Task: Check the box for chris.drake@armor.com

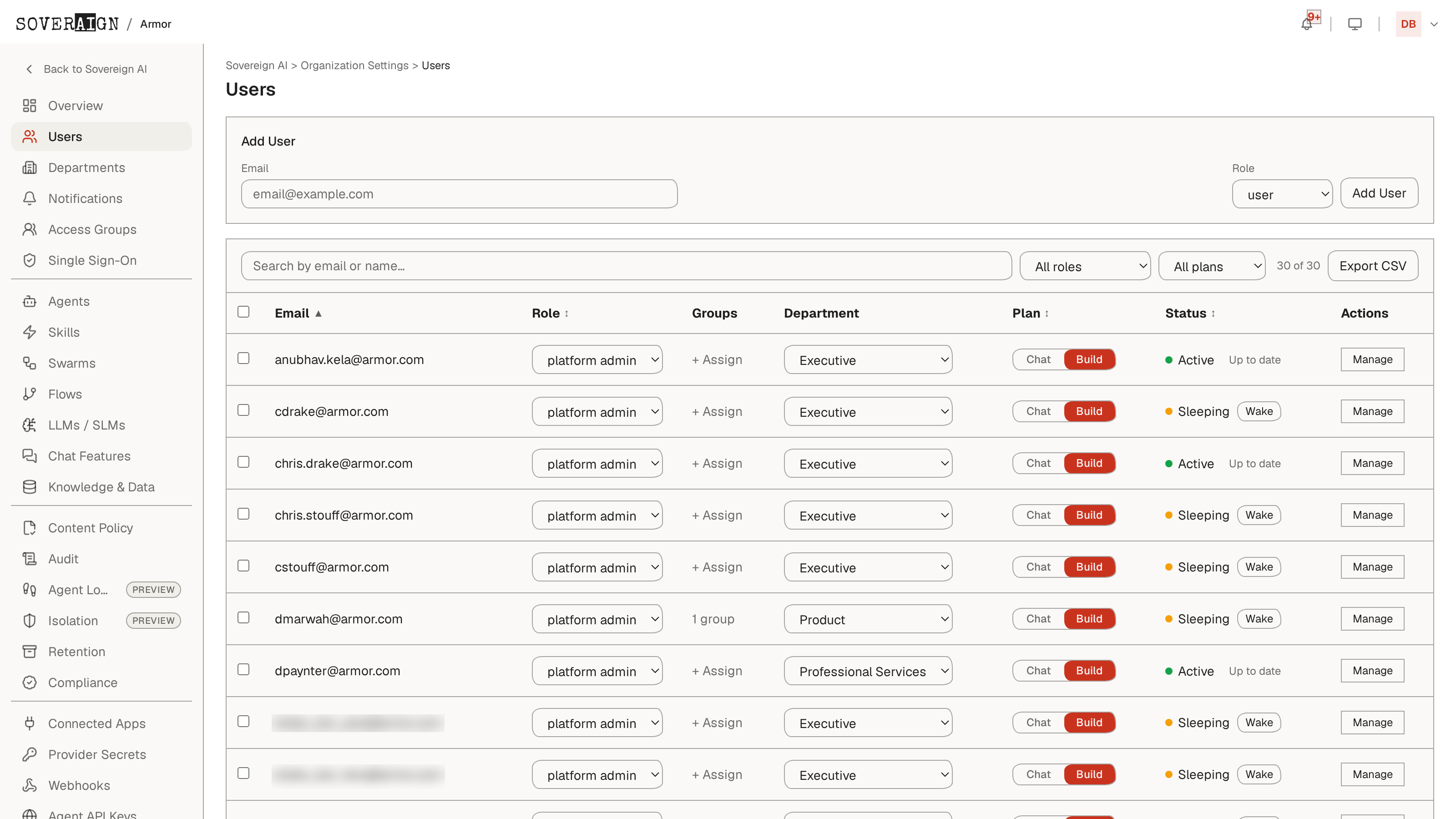Action: tap(243, 462)
